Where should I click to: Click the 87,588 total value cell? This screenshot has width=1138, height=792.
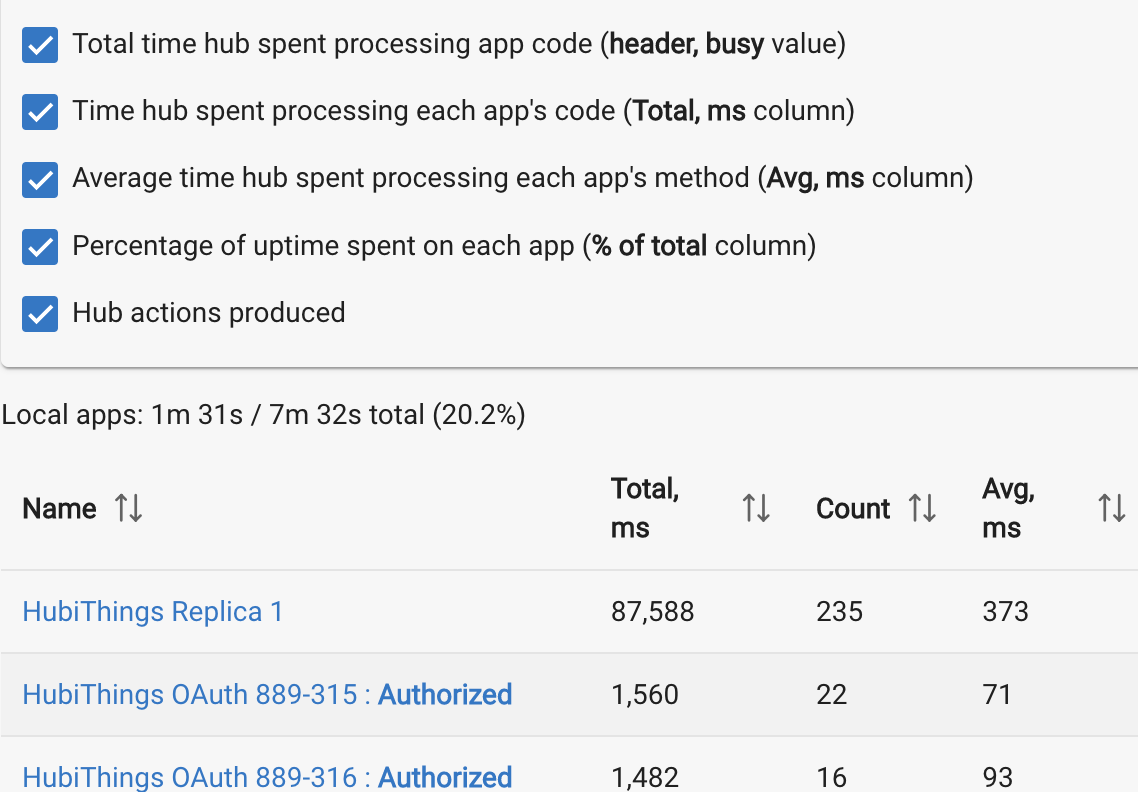[x=652, y=611]
